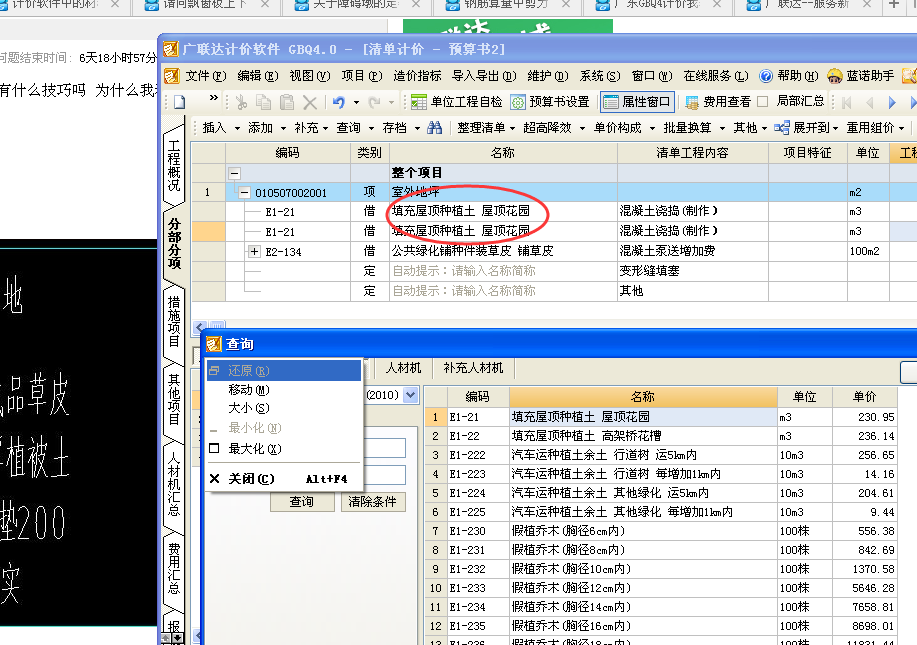Open 费用查看 cost view
Viewport: 917px width, 645px height.
click(x=718, y=102)
